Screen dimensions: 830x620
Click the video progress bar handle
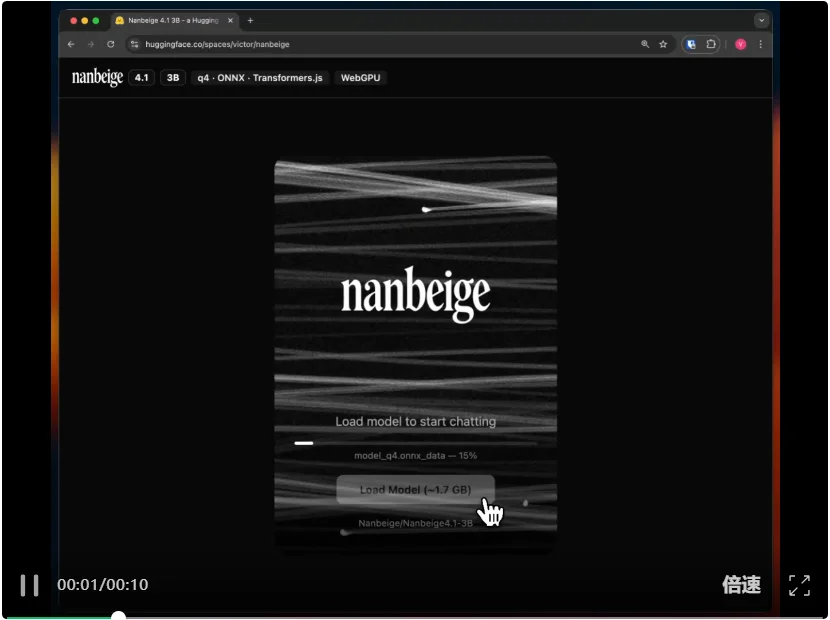[x=118, y=617]
